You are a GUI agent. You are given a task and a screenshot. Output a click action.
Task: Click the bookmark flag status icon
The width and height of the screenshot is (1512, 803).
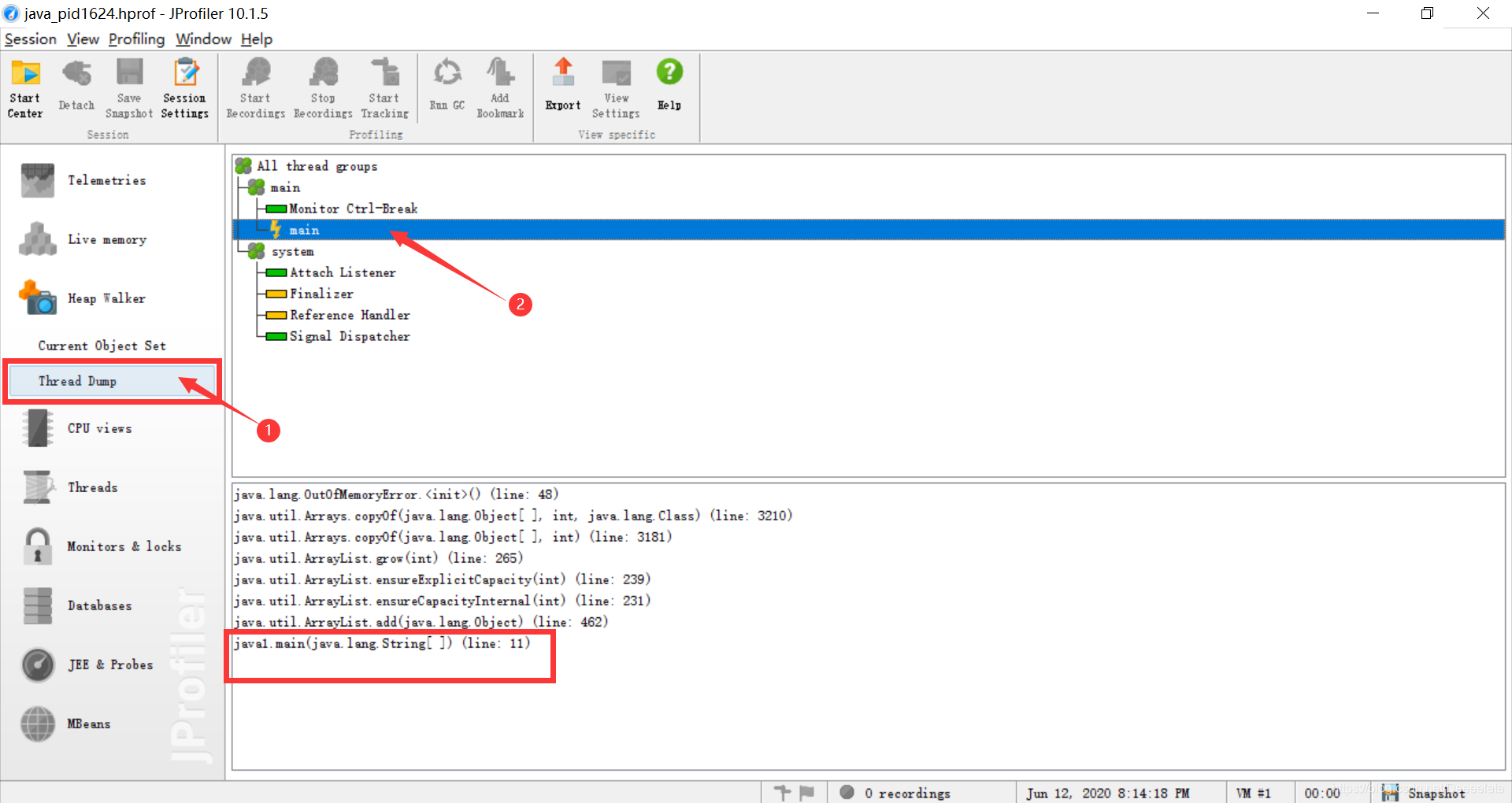(806, 793)
